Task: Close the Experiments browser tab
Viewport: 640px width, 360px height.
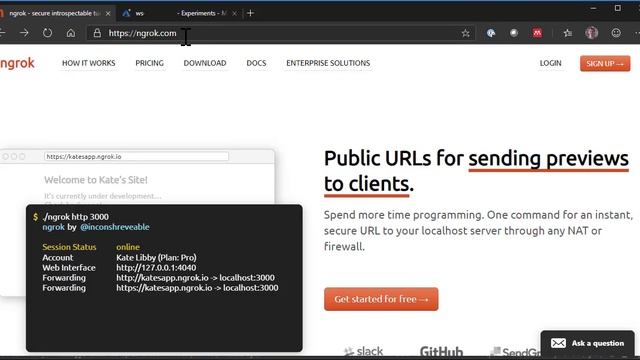Action: coord(234,13)
